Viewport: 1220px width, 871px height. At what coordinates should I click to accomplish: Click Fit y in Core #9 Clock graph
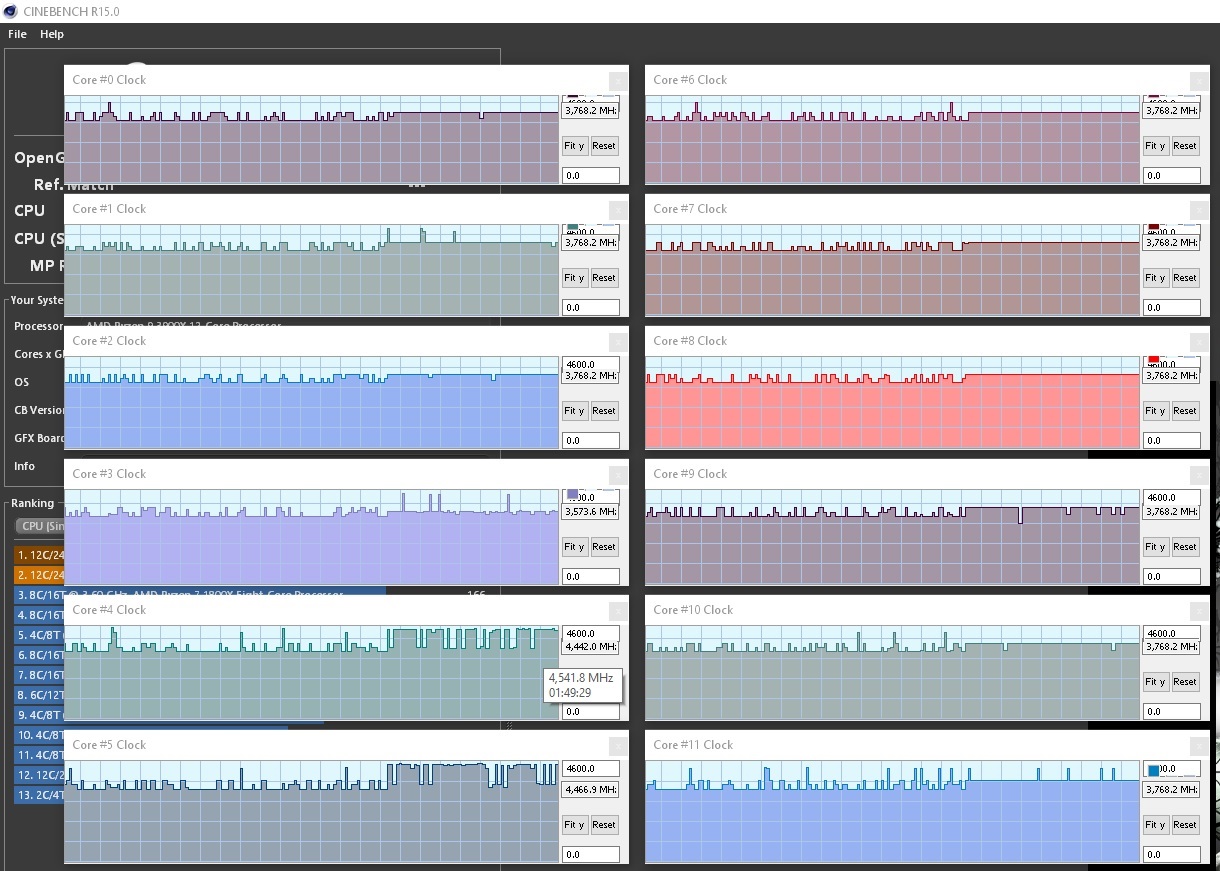(1155, 547)
